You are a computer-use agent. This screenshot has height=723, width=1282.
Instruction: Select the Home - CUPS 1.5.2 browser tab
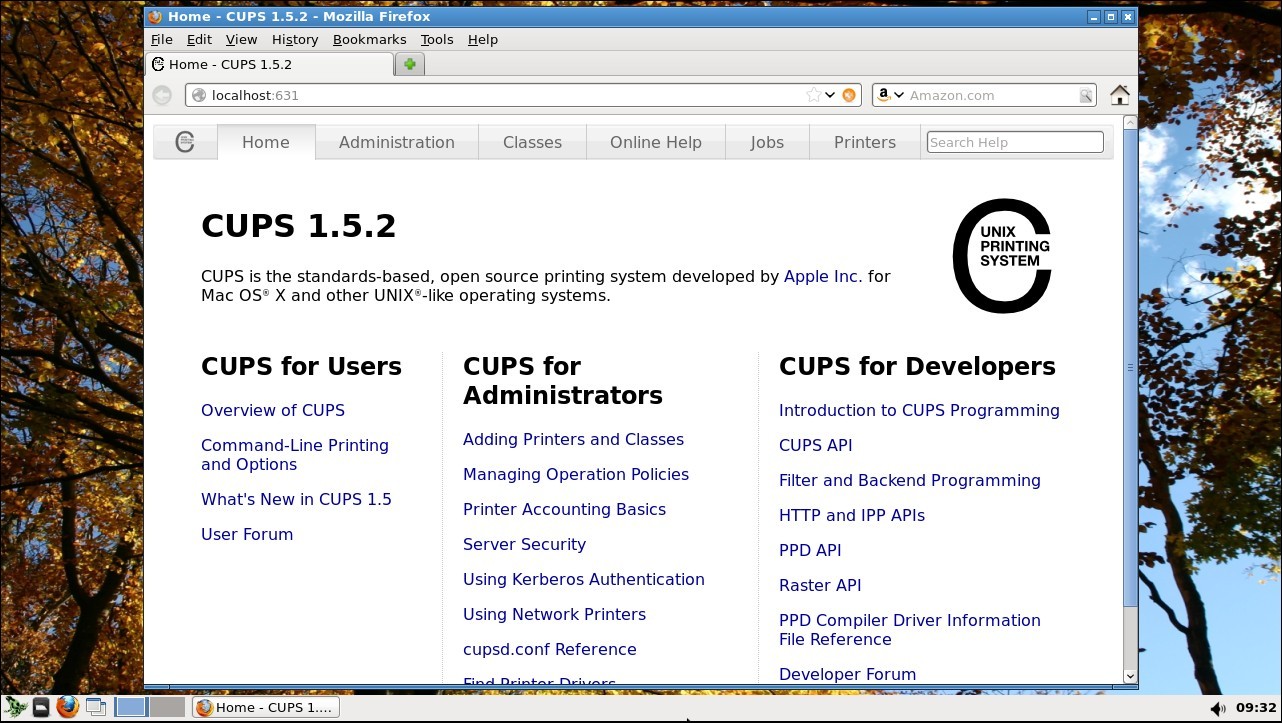[270, 64]
